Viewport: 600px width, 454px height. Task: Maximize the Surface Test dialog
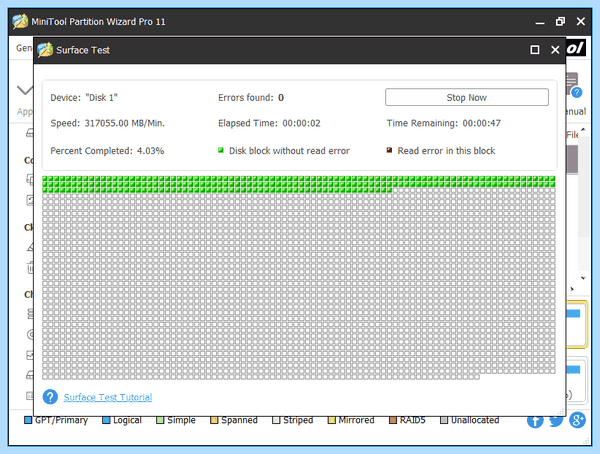coord(535,50)
